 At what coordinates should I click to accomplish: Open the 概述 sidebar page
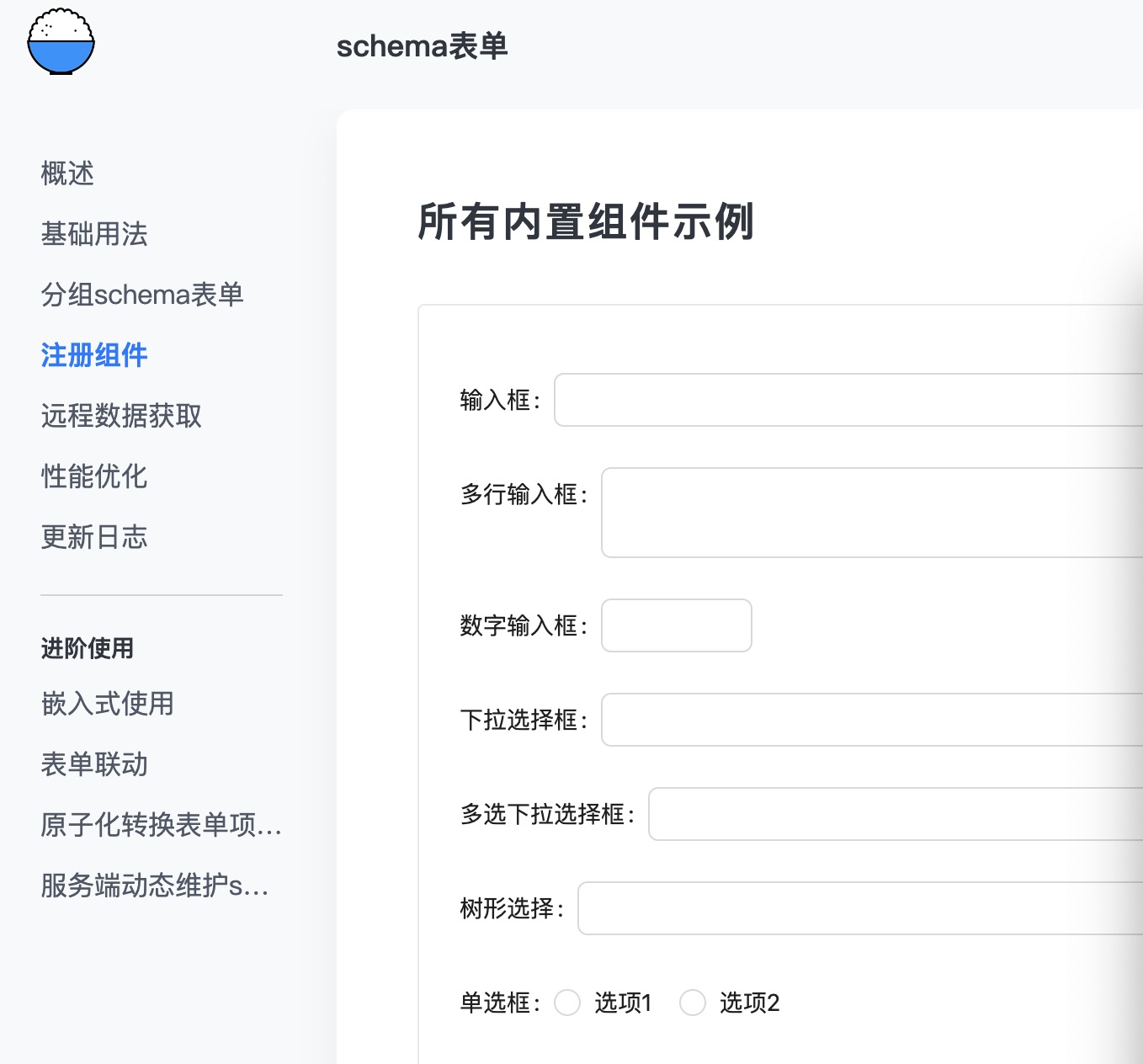(67, 173)
